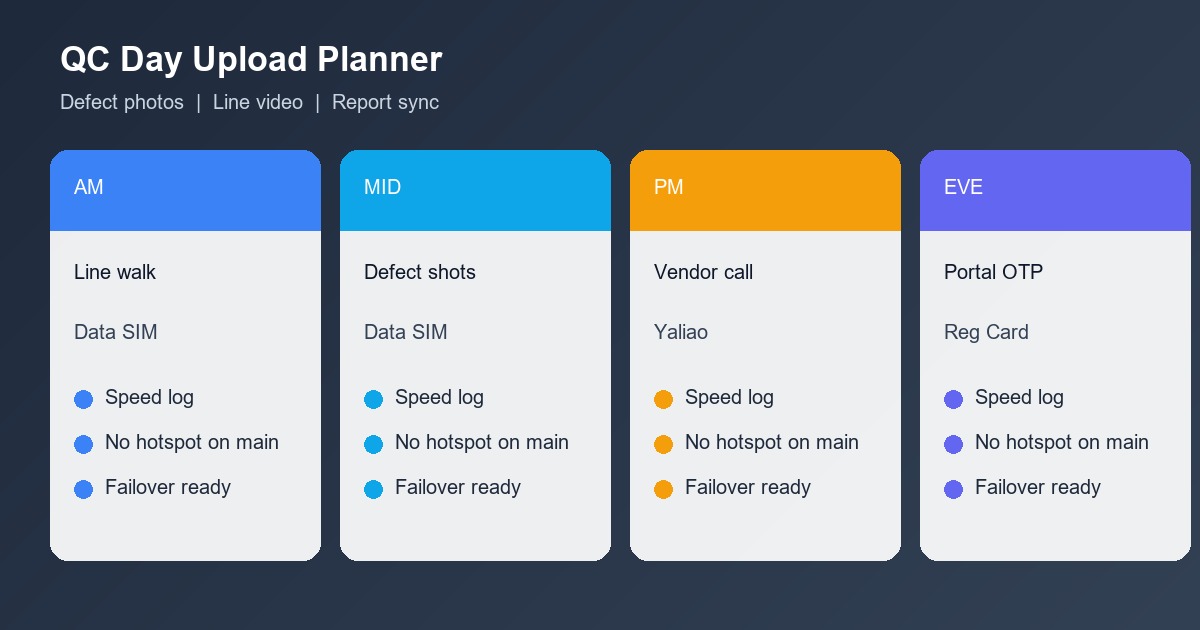Select the MID column header

475,190
